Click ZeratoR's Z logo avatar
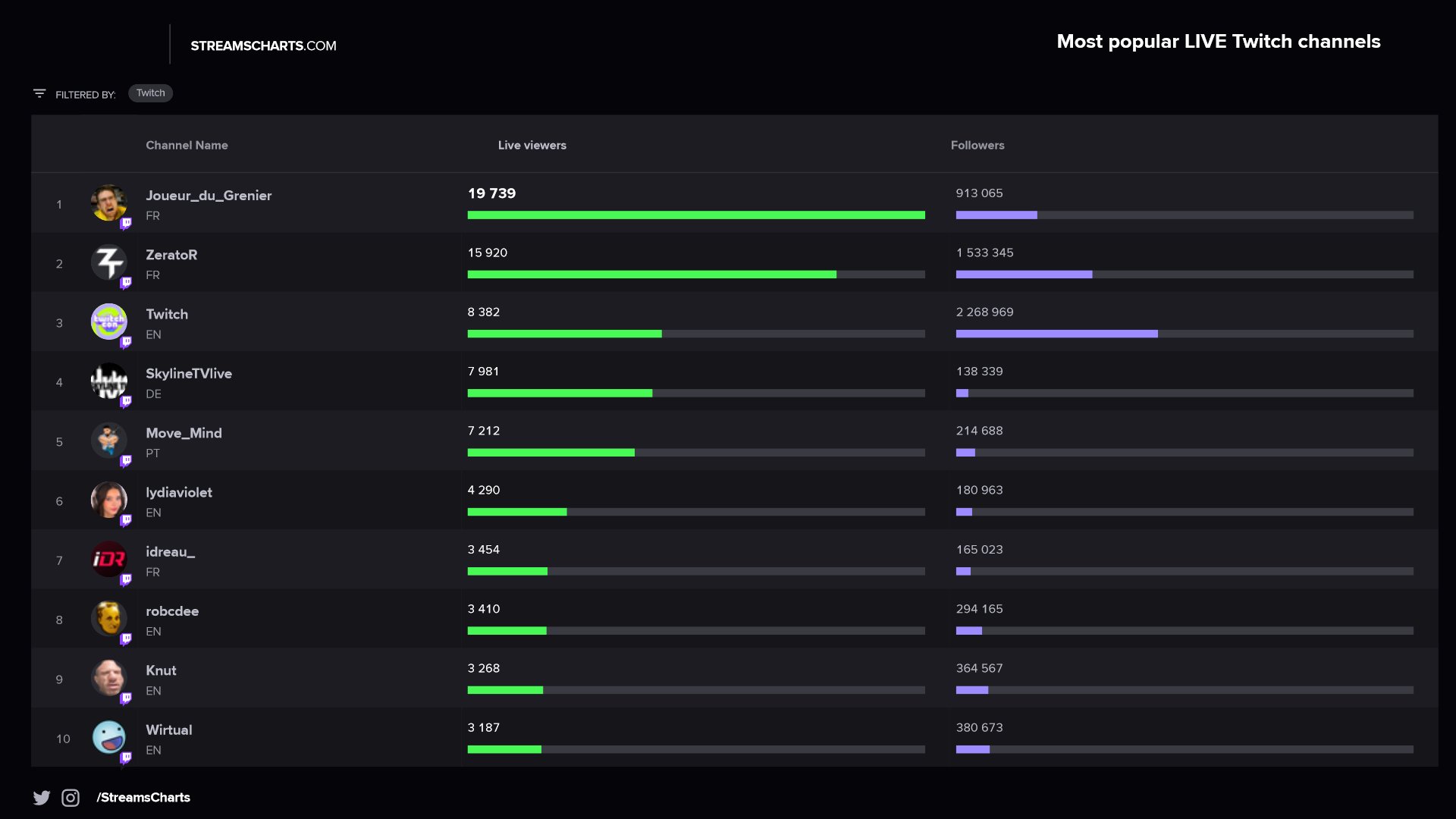1456x819 pixels. (108, 262)
